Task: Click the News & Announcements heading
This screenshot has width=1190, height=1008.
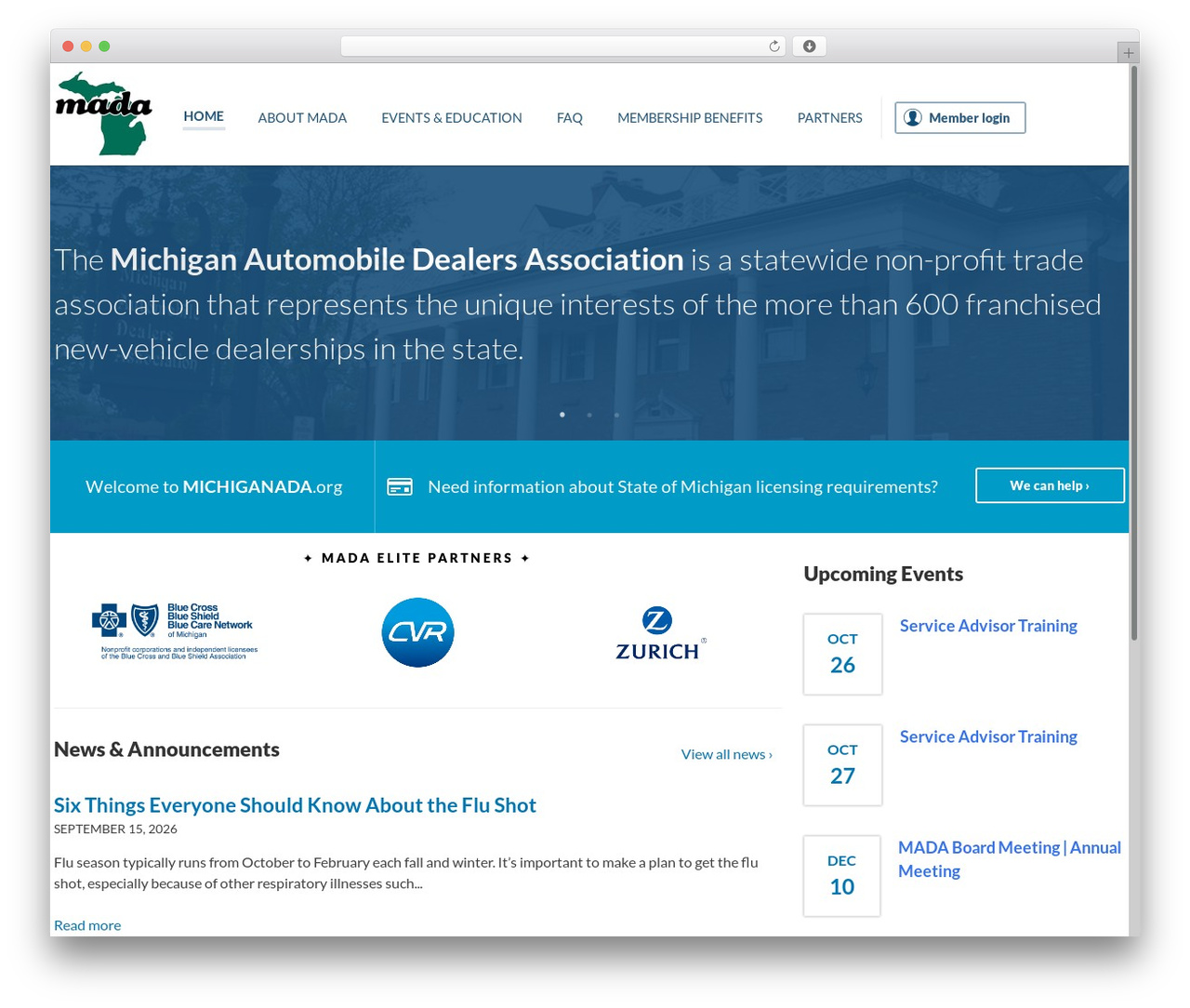Action: click(166, 749)
